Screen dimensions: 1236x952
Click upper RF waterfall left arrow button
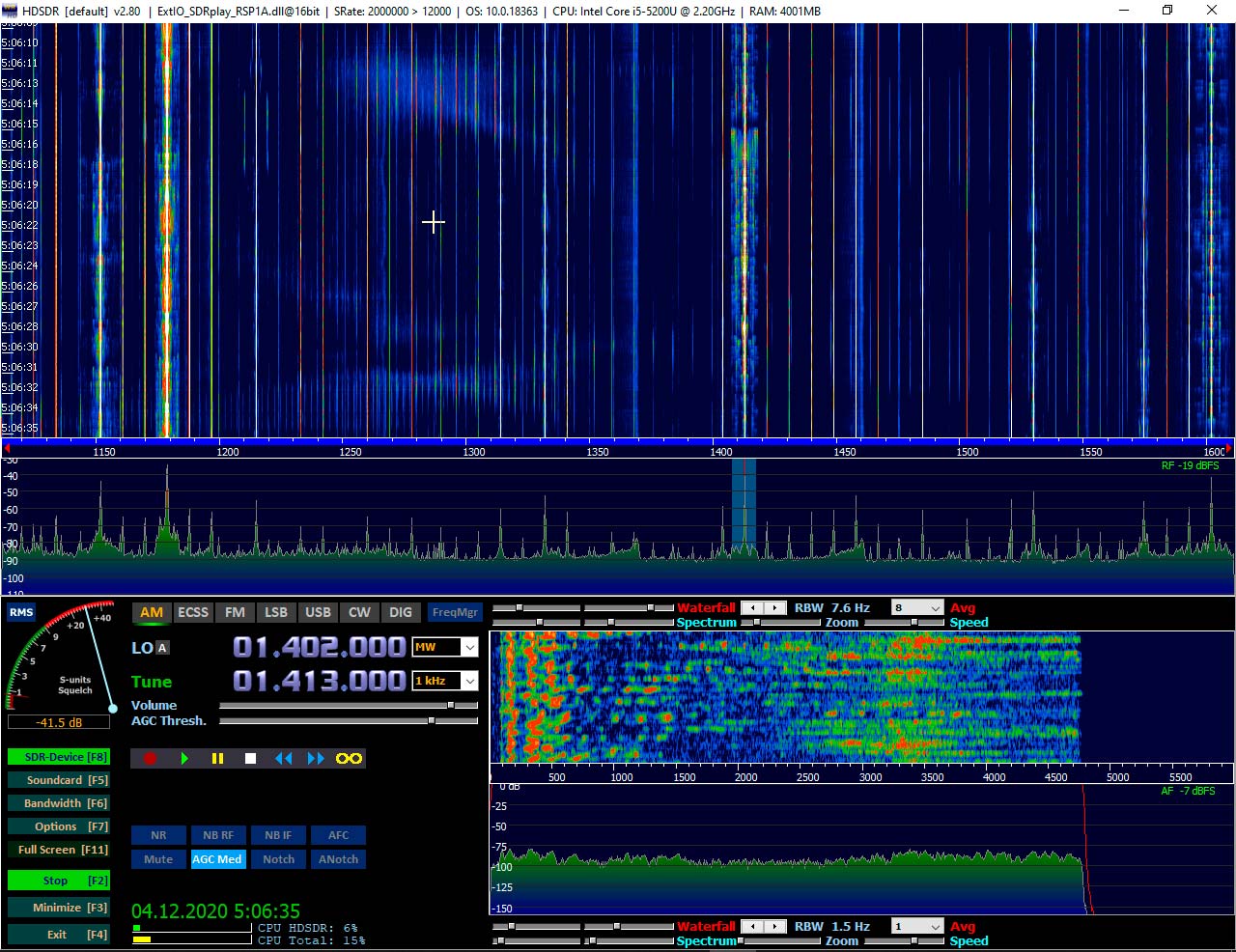coord(752,608)
